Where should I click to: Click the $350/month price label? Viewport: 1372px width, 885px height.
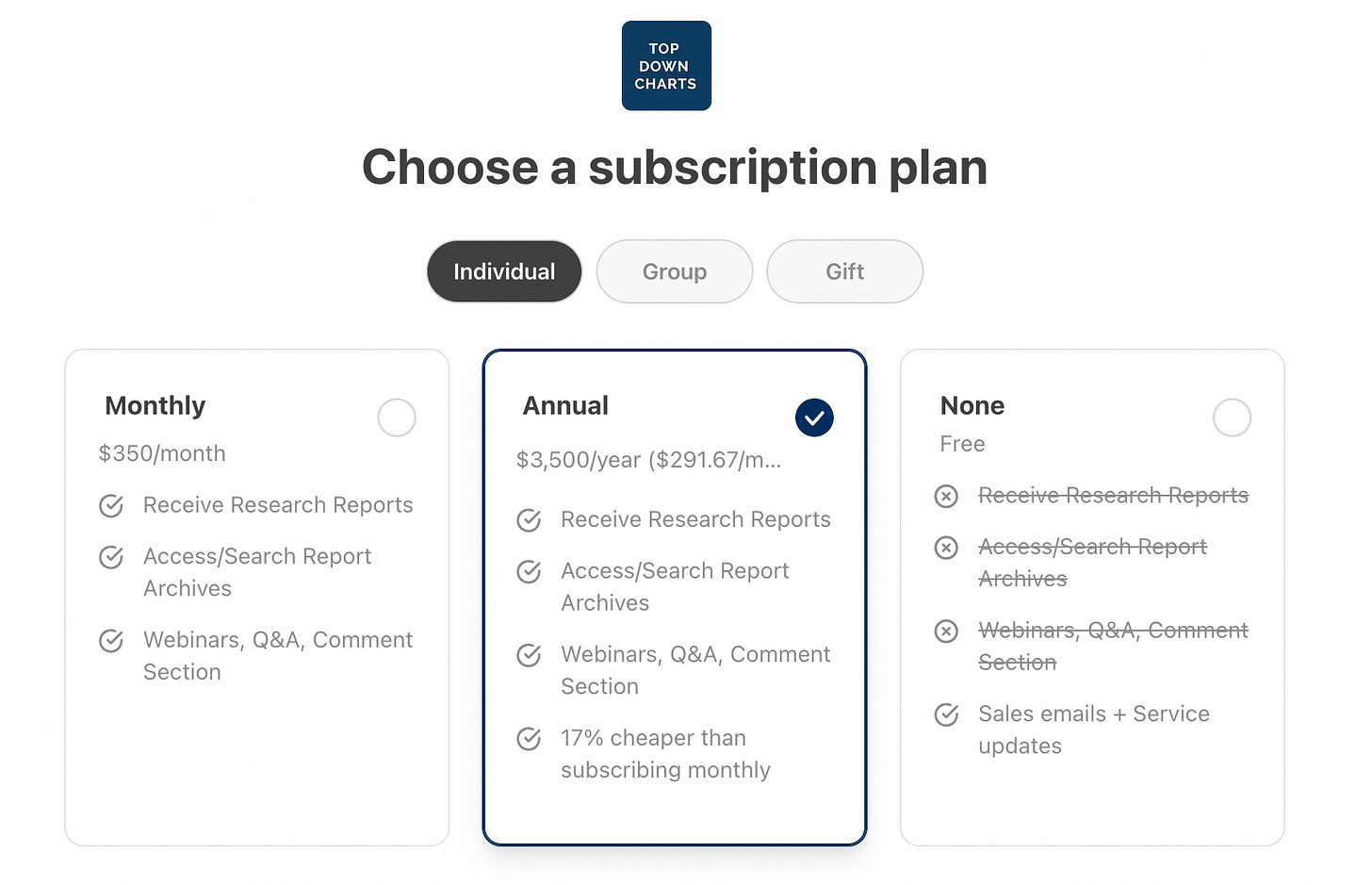161,453
